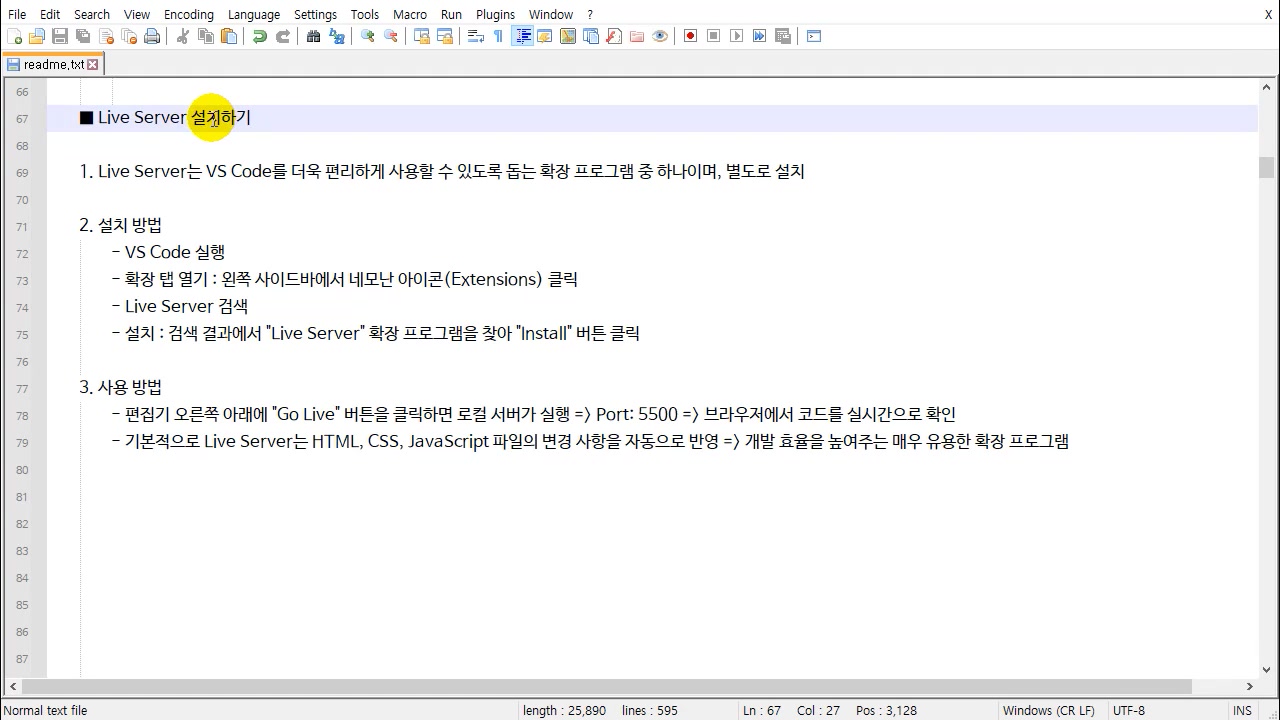Click line number 77 in the margin
Image resolution: width=1280 pixels, height=720 pixels.
[x=21, y=388]
